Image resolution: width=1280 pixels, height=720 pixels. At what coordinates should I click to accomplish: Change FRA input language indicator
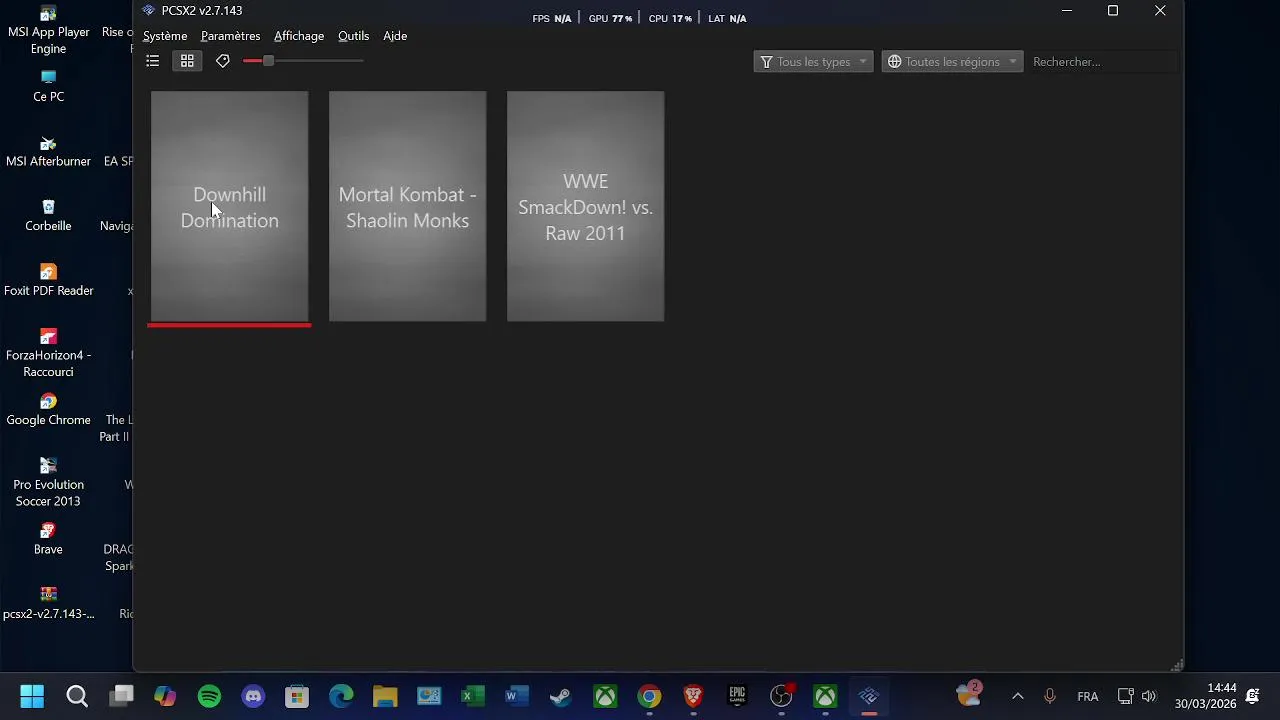click(x=1088, y=696)
